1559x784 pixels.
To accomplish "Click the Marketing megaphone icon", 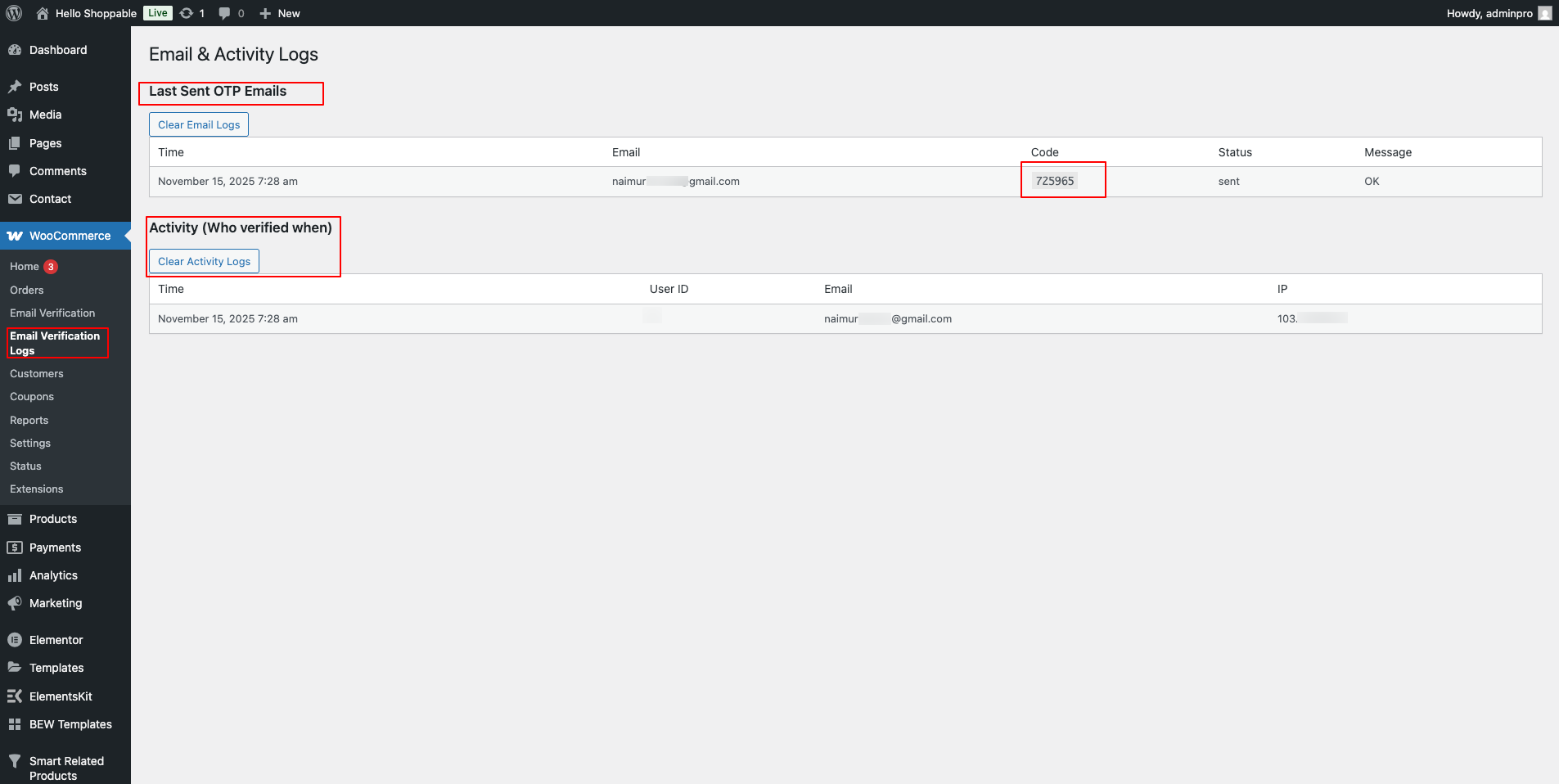I will click(16, 603).
